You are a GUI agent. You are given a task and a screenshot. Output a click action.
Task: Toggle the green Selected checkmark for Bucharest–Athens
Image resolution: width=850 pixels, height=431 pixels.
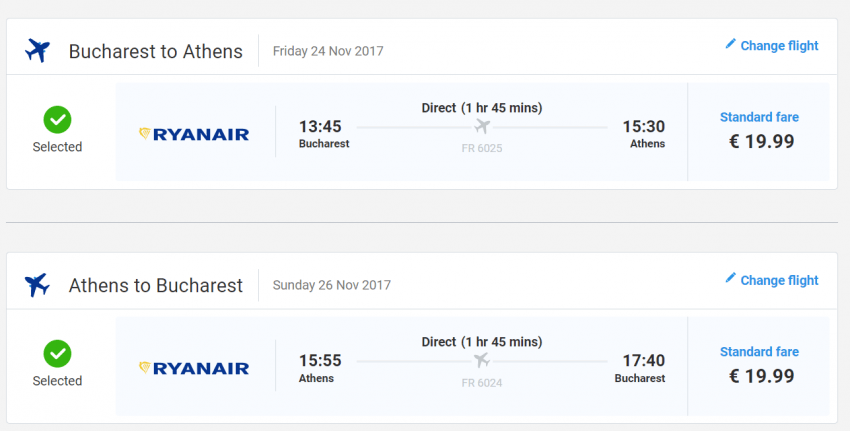pos(57,120)
